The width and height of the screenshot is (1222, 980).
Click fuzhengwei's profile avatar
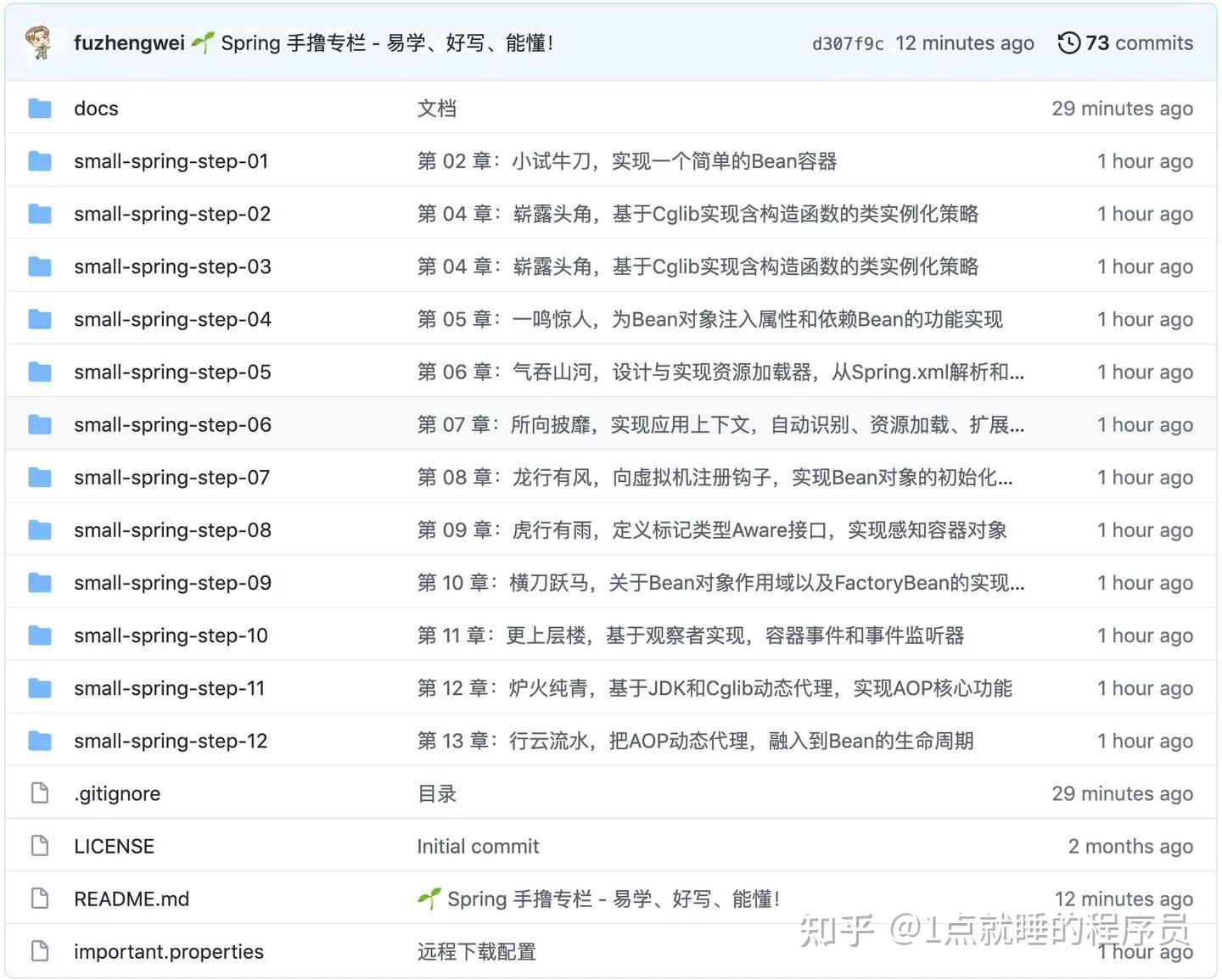(x=40, y=42)
